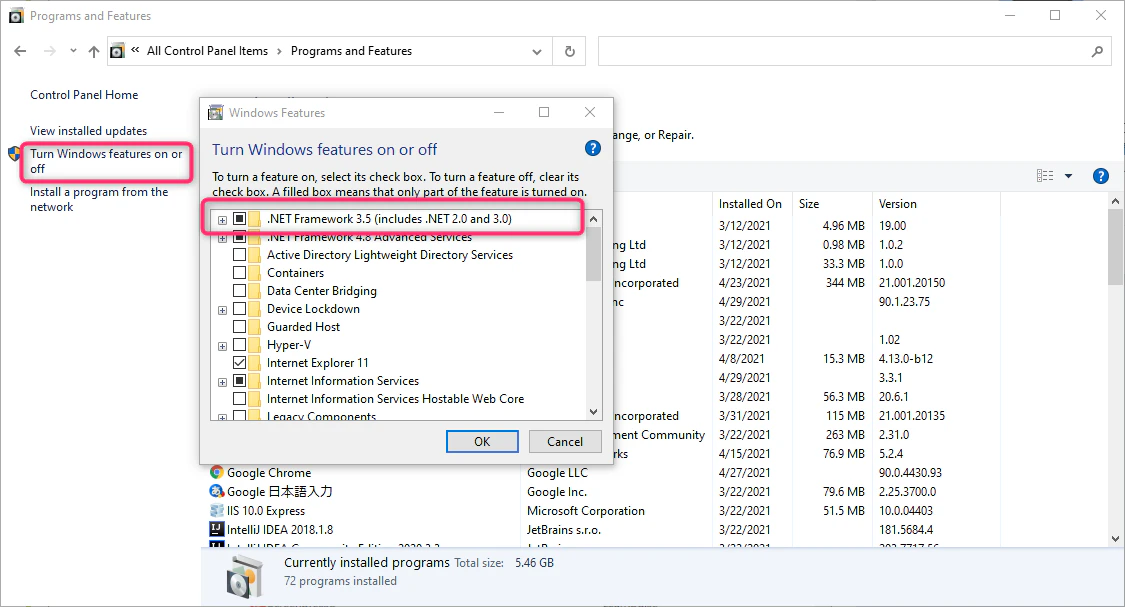1125x607 pixels.
Task: Click folder icon beside Containers
Action: 255,273
